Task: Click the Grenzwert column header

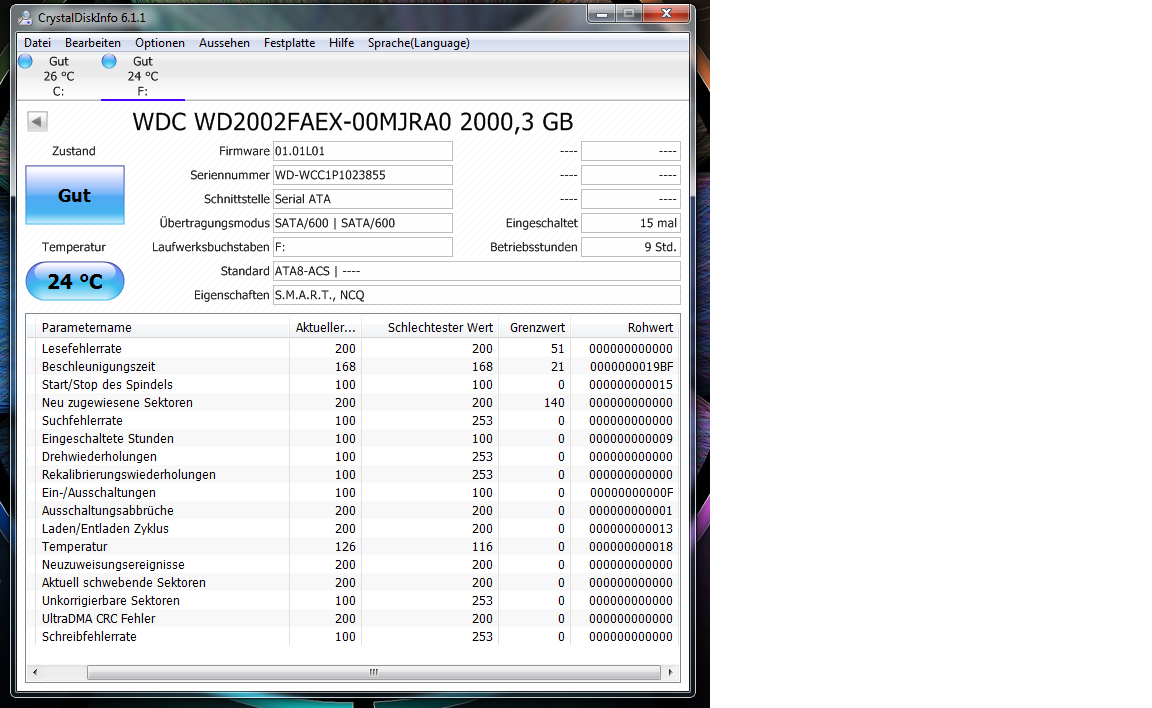Action: click(535, 328)
